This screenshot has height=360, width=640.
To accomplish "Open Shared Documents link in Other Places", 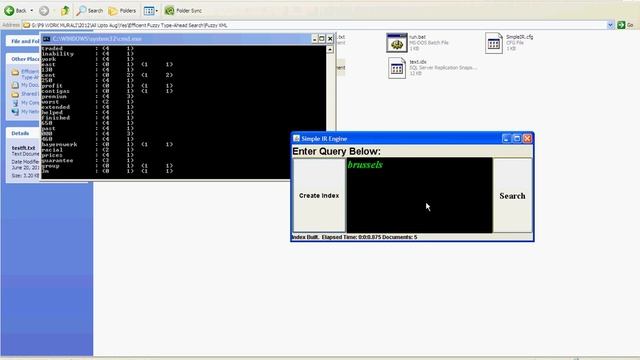I will [26, 94].
